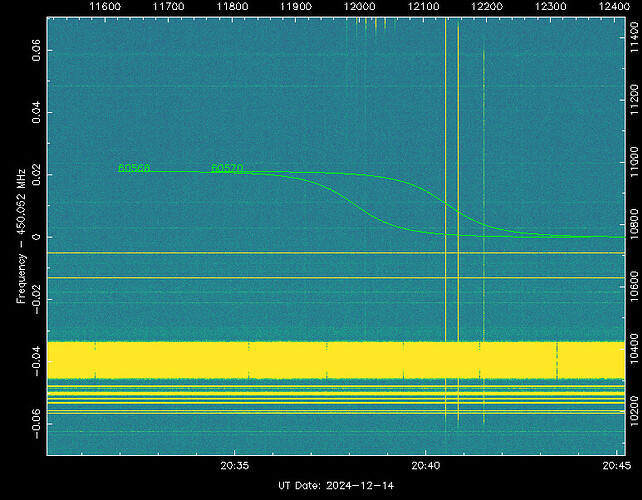
Task: Click the Frequency - 450.052 MHz axis title
Action: (x=21, y=236)
